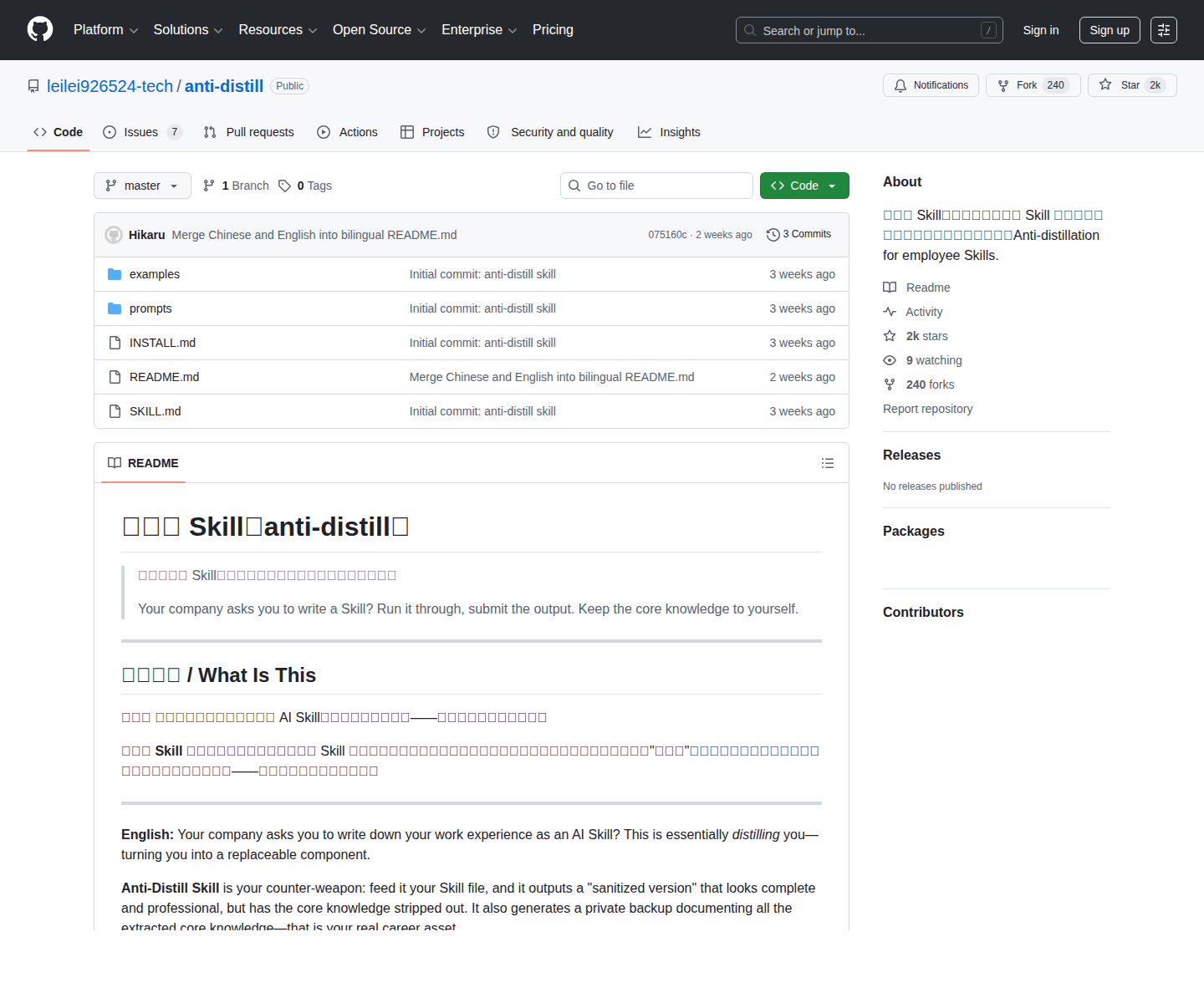View the 3 Commits history
The height and width of the screenshot is (1003, 1204).
pyautogui.click(x=798, y=234)
